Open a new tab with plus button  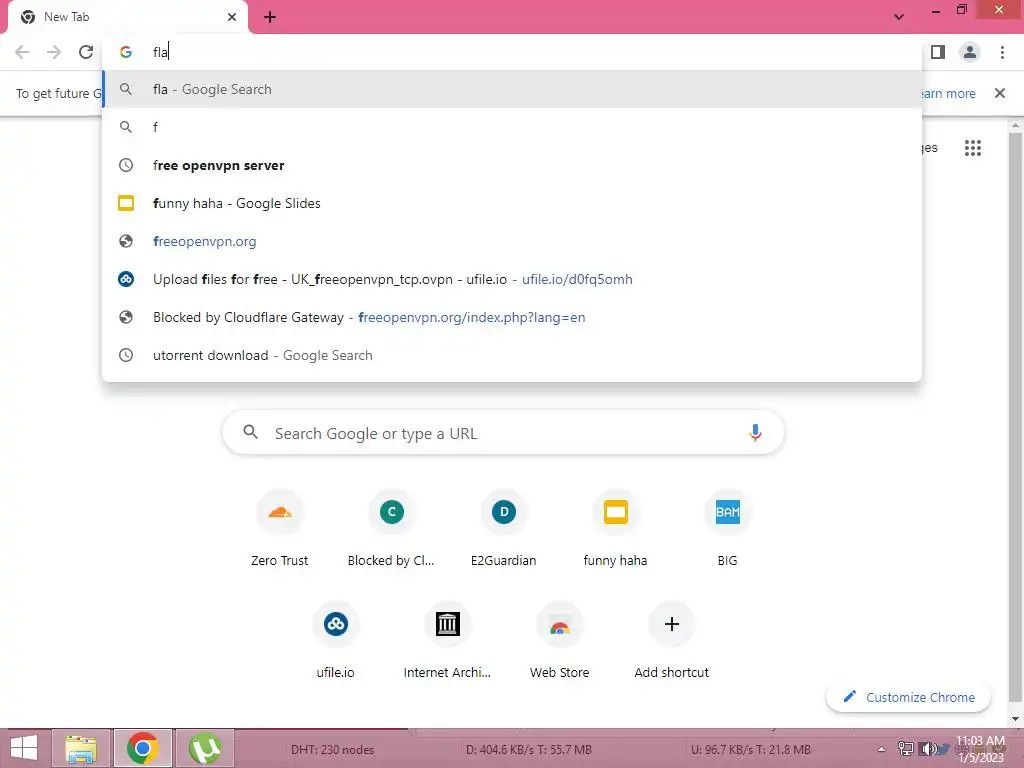(x=270, y=17)
